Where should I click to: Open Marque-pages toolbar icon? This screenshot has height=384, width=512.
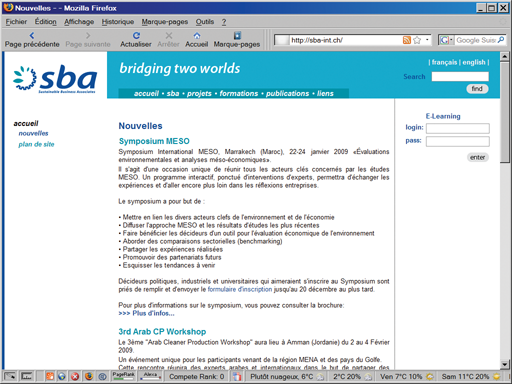[x=237, y=35]
